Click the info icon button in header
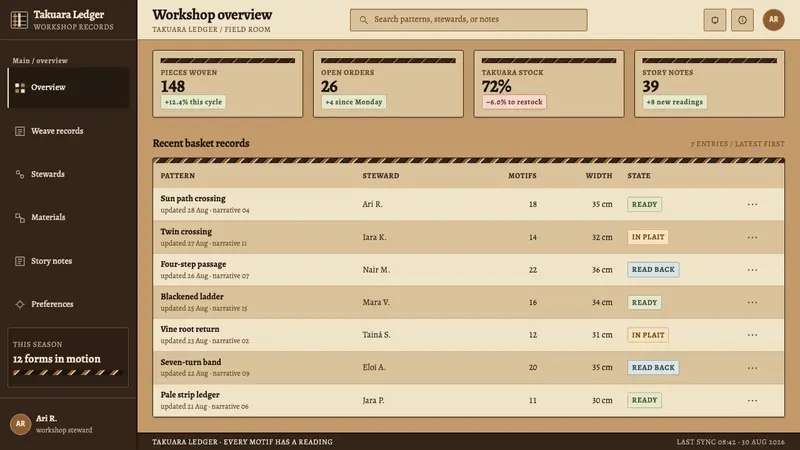Image resolution: width=800 pixels, height=450 pixels. tap(742, 20)
